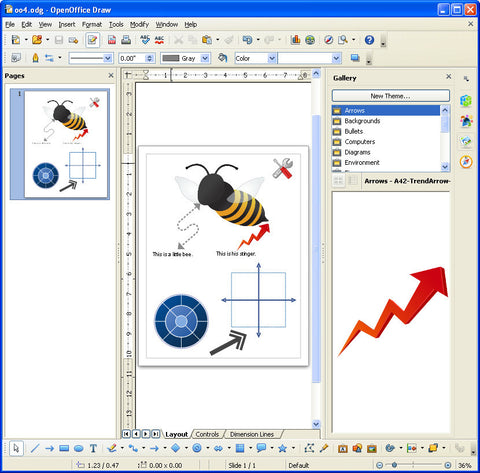
Task: Pick the Ellipse drawing tool
Action: point(79,448)
